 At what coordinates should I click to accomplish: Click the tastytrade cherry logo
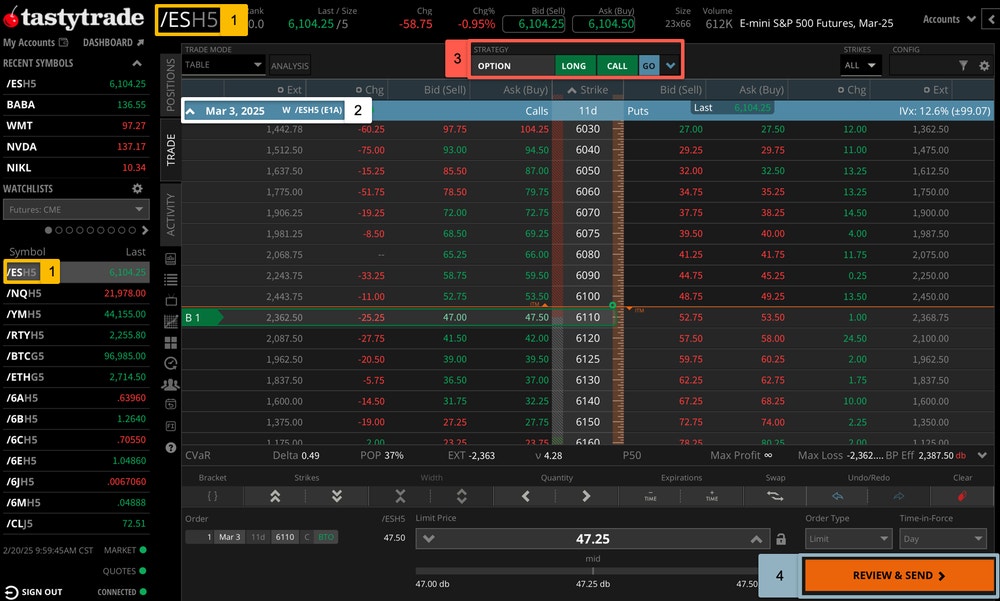(11, 17)
